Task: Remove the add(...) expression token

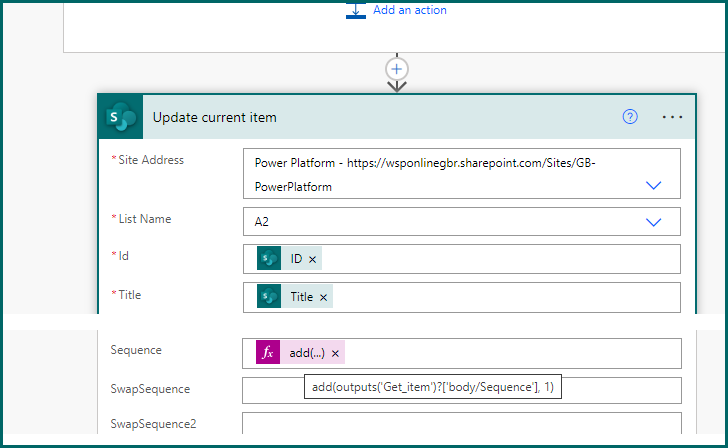Action: (x=335, y=353)
